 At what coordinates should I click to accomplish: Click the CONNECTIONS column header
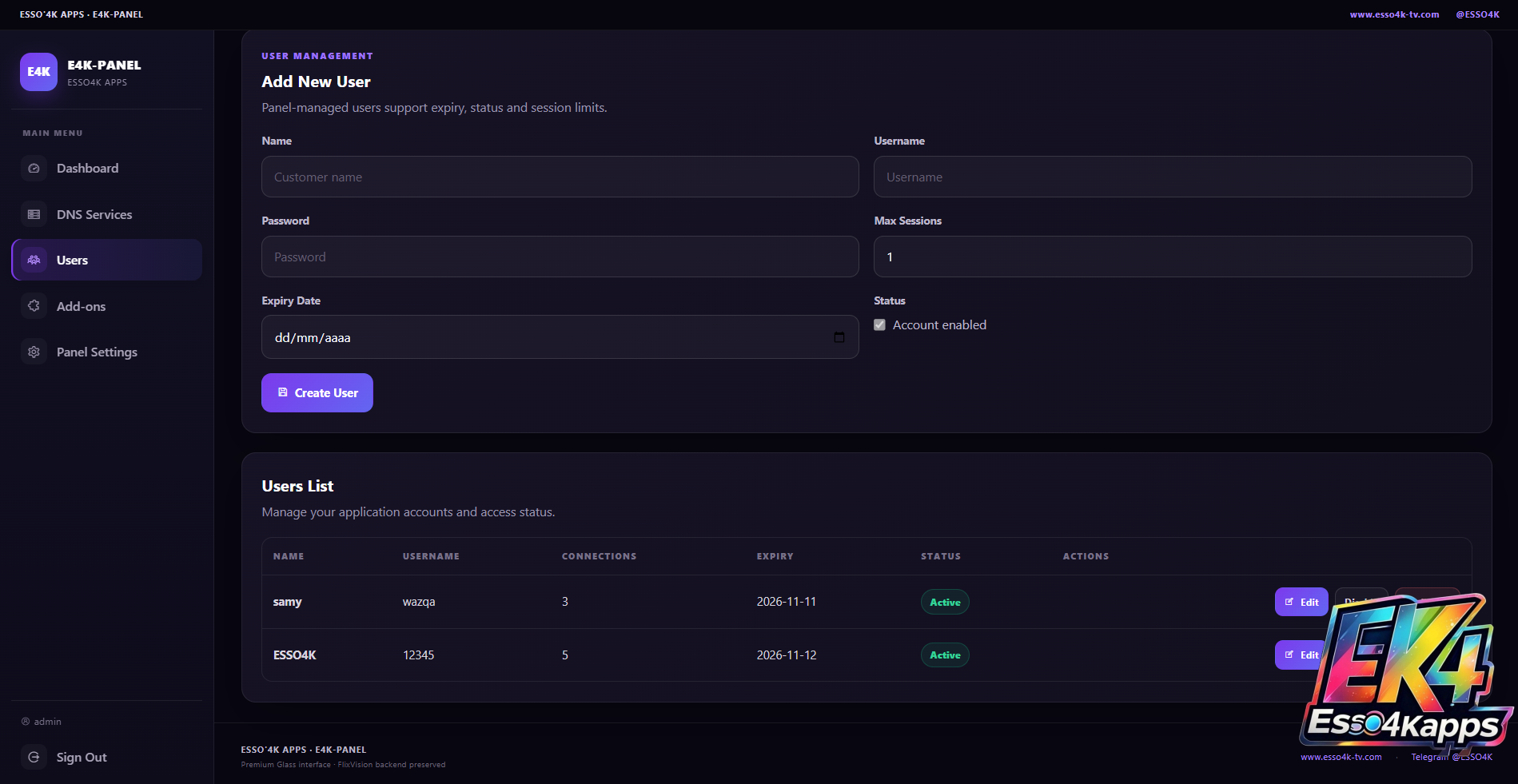599,556
